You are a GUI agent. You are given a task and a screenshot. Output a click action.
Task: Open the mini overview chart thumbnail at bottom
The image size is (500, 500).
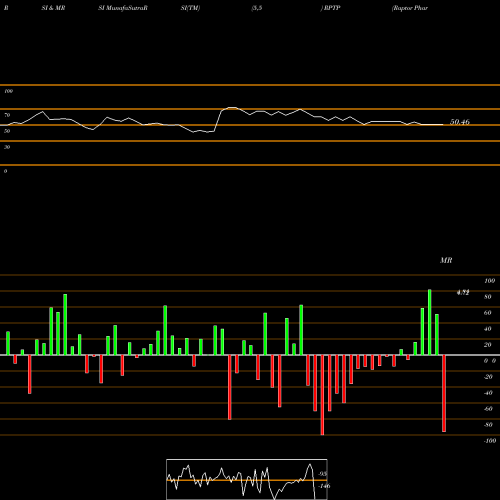coord(247,479)
